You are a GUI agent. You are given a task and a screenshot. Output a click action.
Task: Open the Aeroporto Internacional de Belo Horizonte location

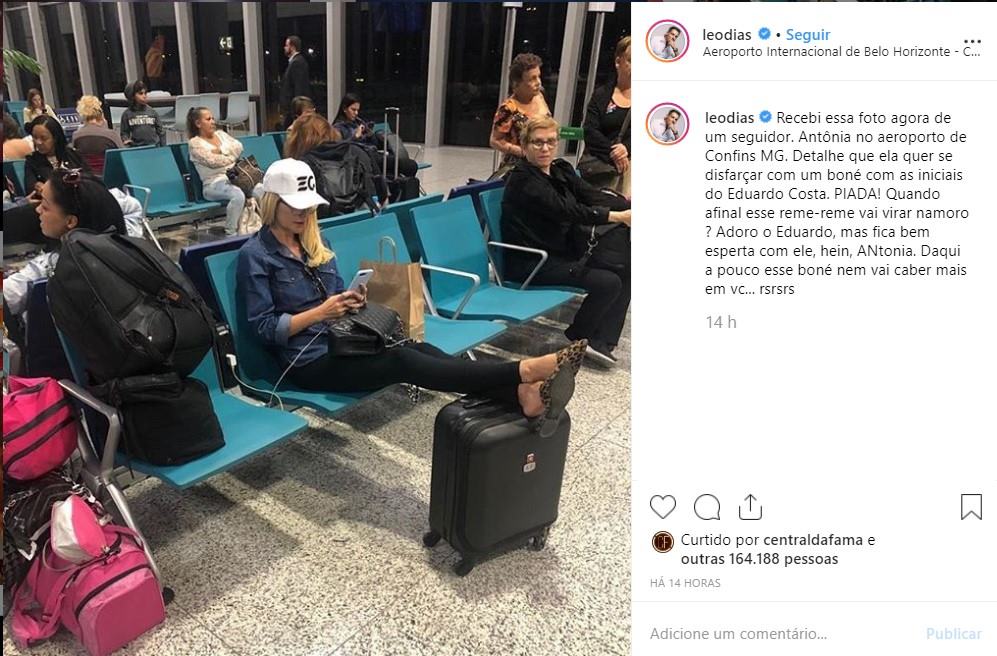(x=841, y=52)
